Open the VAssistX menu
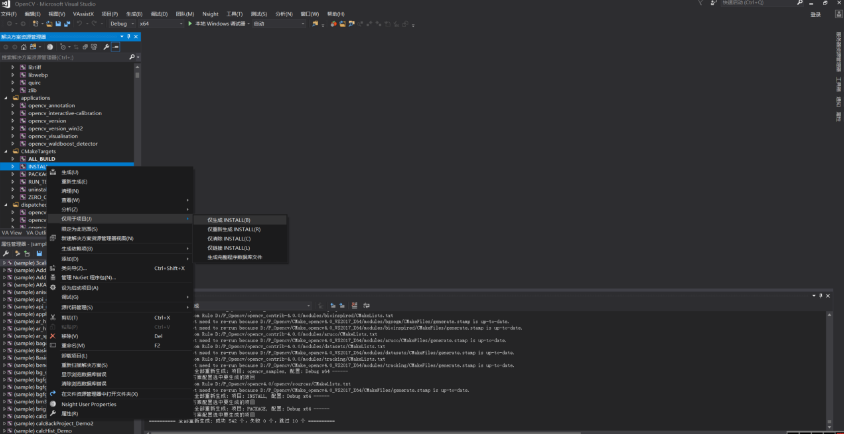 coord(83,14)
